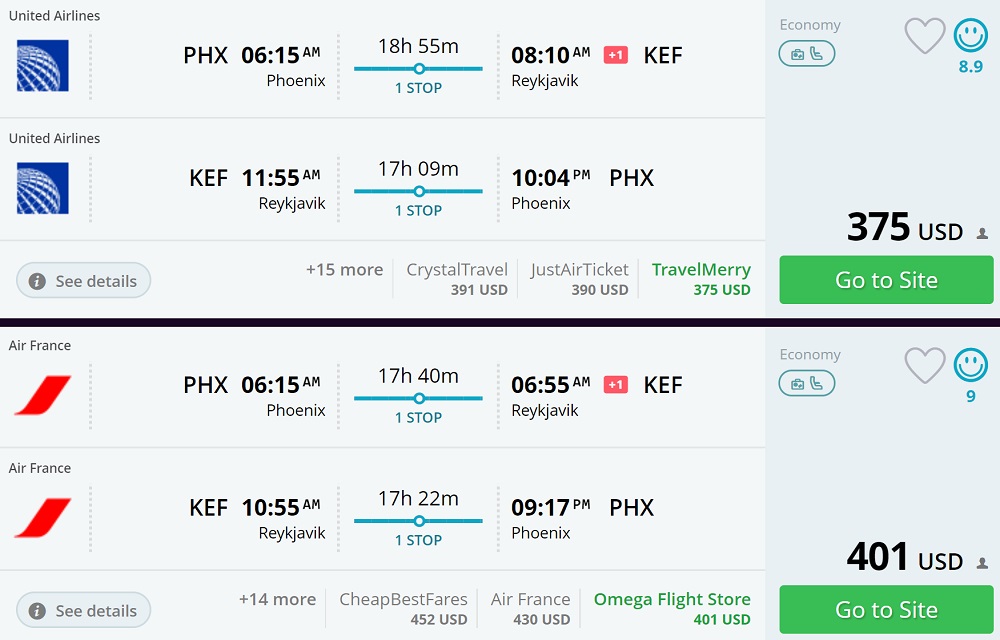The width and height of the screenshot is (1000, 640).
Task: Click the passenger icon next to 375 USD
Action: click(982, 234)
